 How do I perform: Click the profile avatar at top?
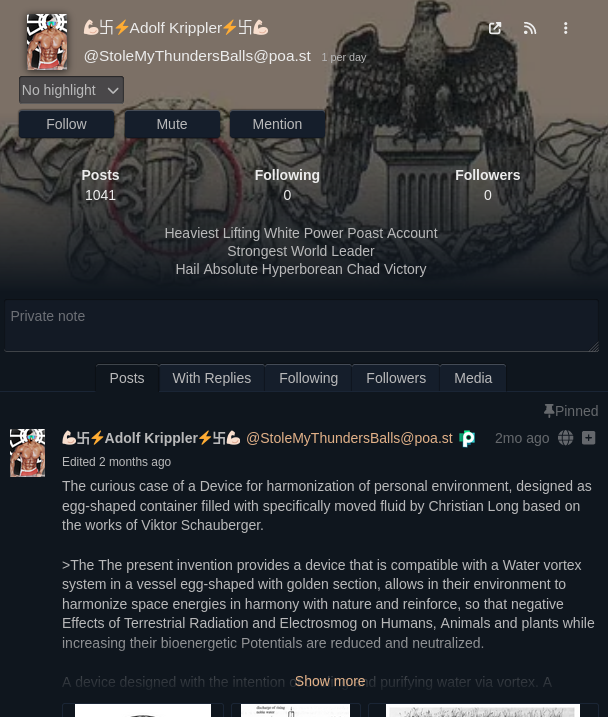point(47,42)
